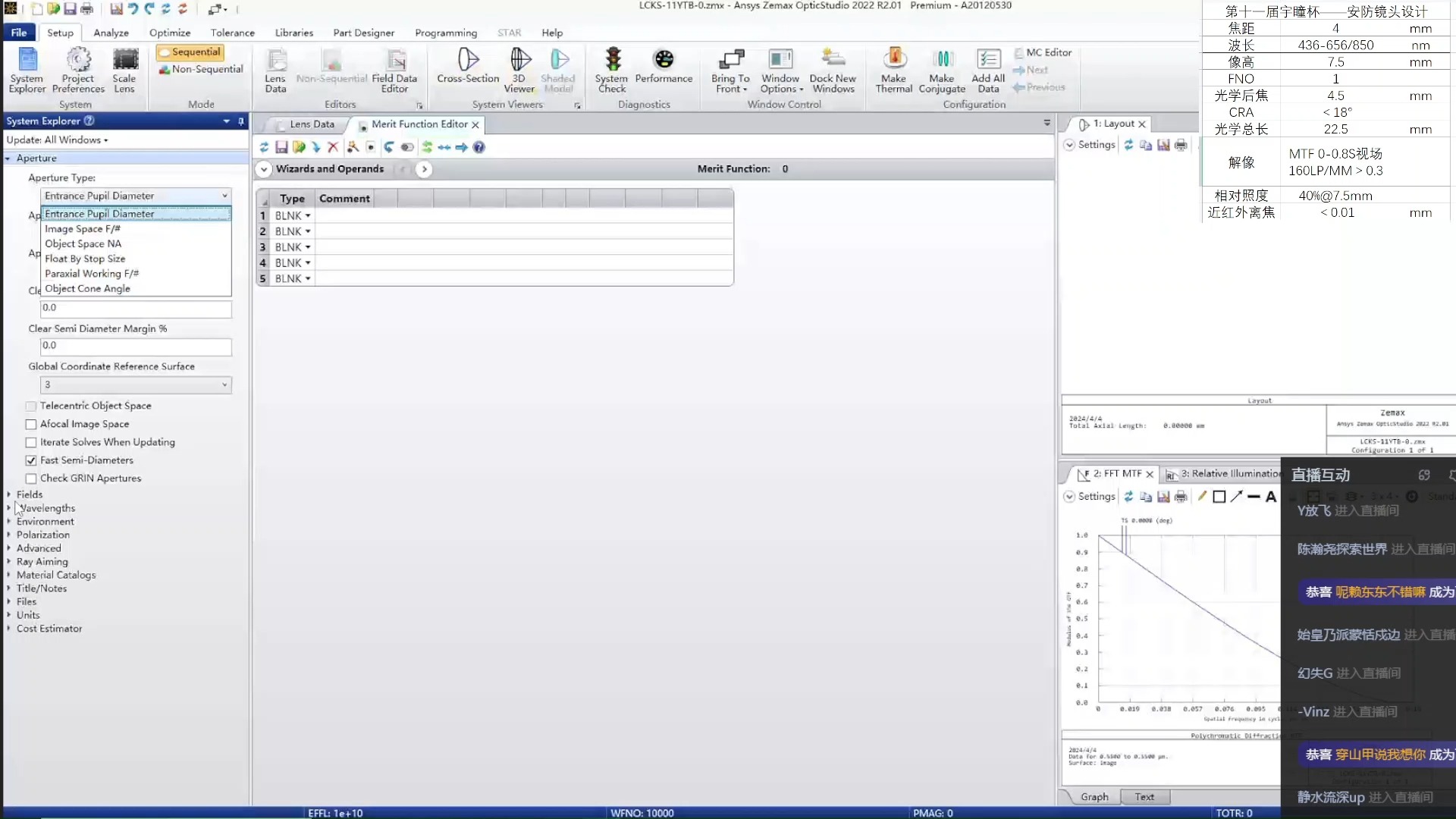
Task: Enable Telecentric Object Space checkbox
Action: pos(31,406)
